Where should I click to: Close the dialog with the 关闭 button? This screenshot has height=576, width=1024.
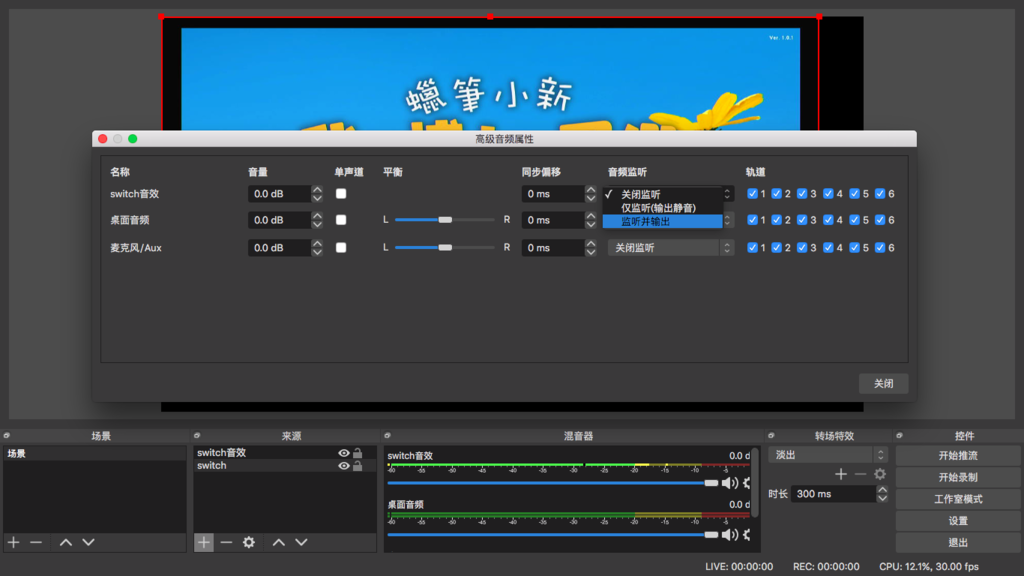[883, 383]
